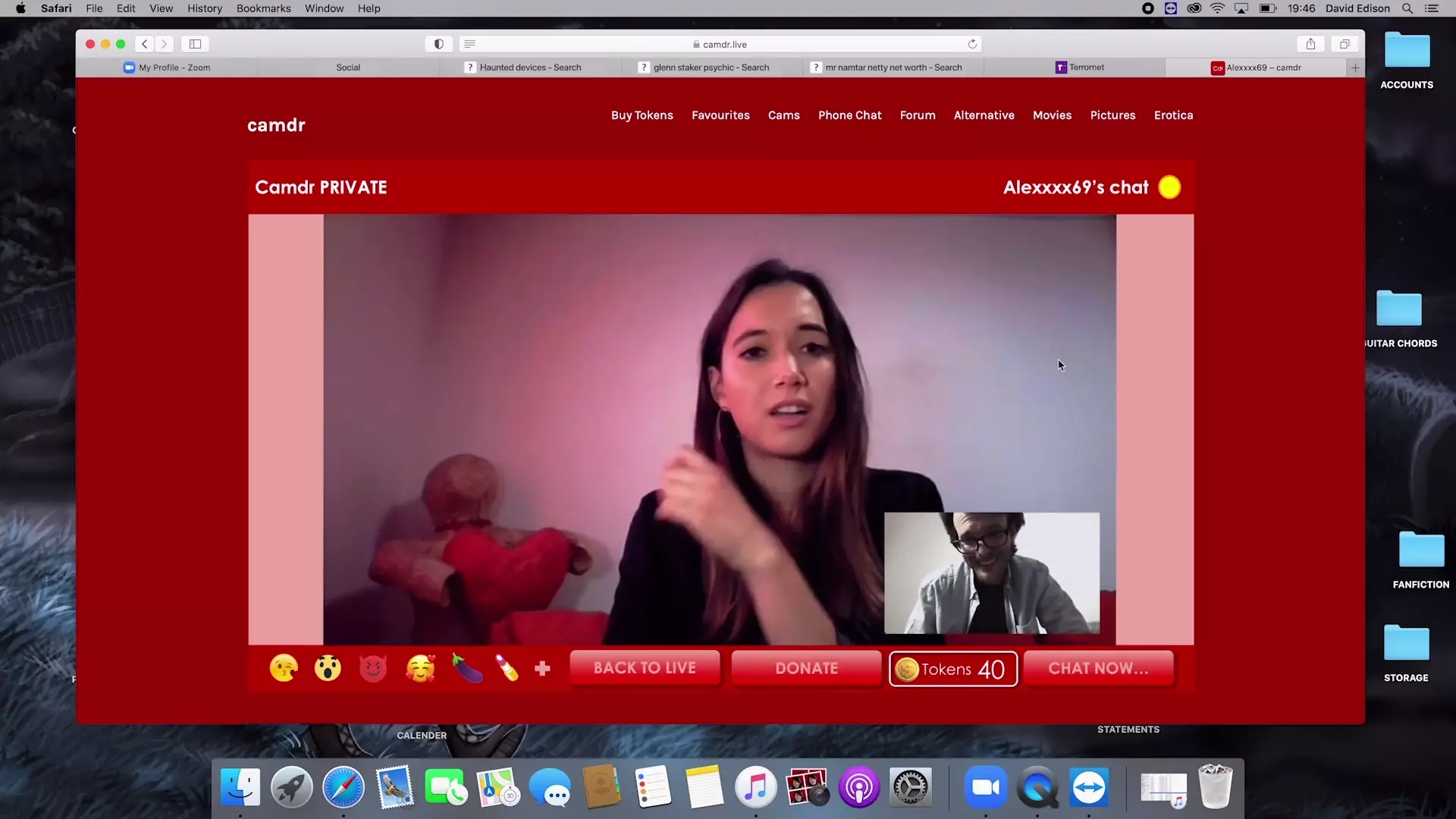Toggle the Safari sidebar
Image resolution: width=1456 pixels, height=819 pixels.
[x=195, y=44]
